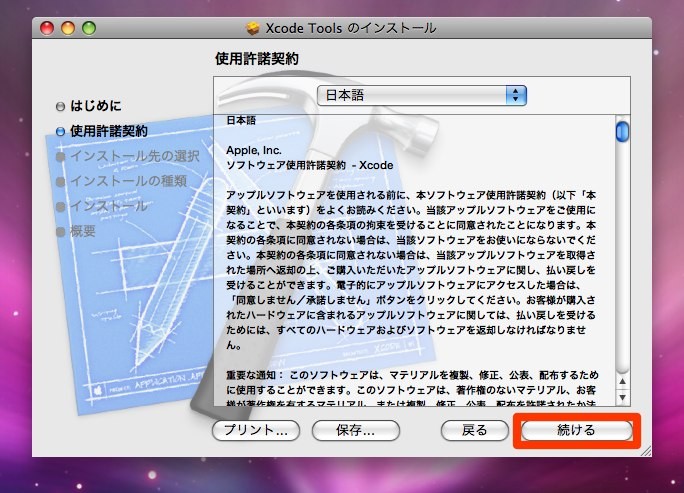Open the 日本語 language dropdown

pyautogui.click(x=422, y=96)
